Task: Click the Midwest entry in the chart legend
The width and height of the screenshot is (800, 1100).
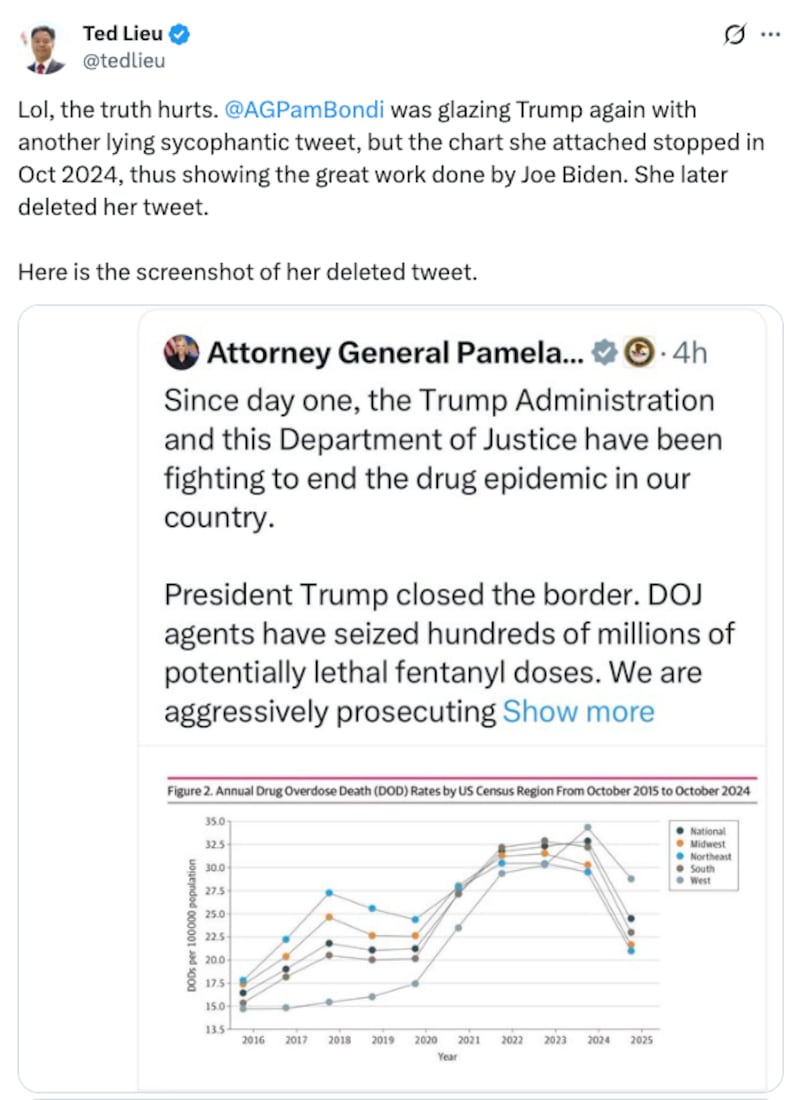Action: coord(705,843)
